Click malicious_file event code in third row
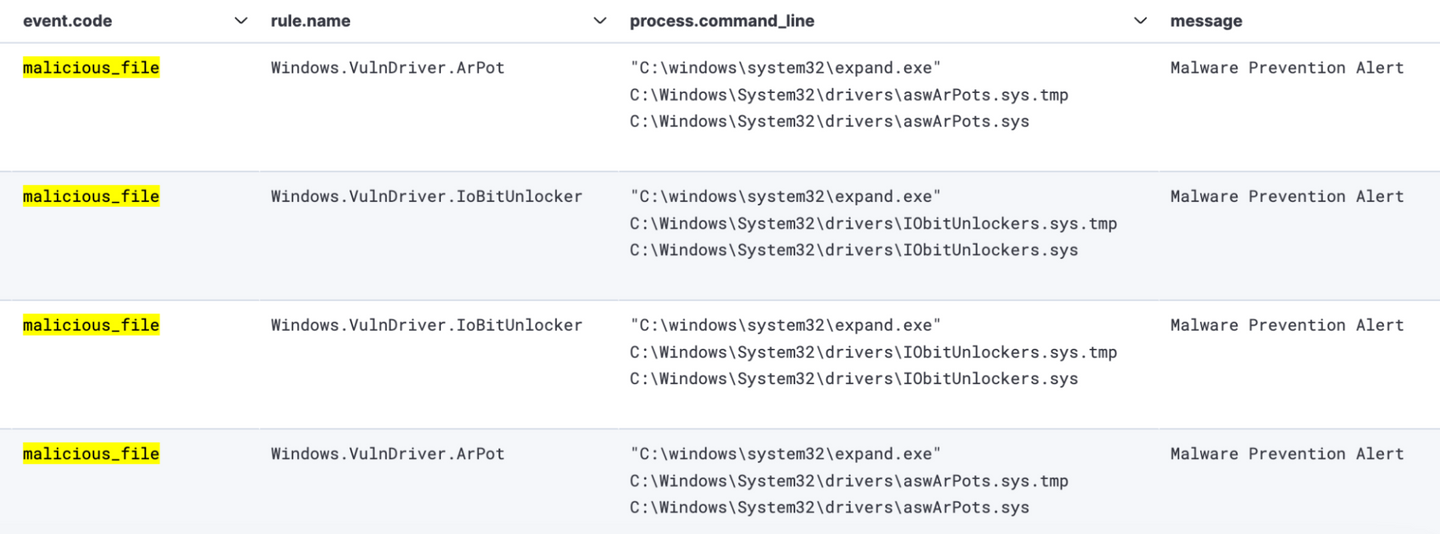This screenshot has width=1440, height=534. click(91, 325)
